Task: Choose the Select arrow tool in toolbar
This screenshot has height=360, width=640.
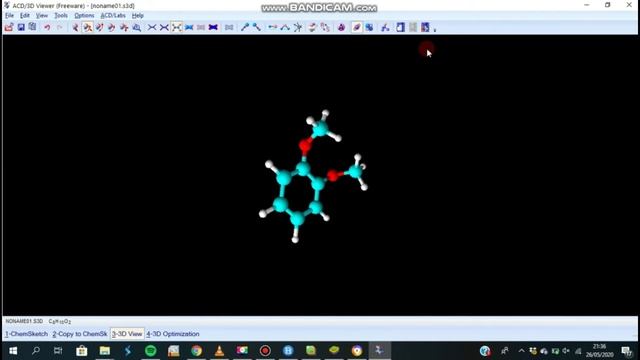Action: click(75, 27)
